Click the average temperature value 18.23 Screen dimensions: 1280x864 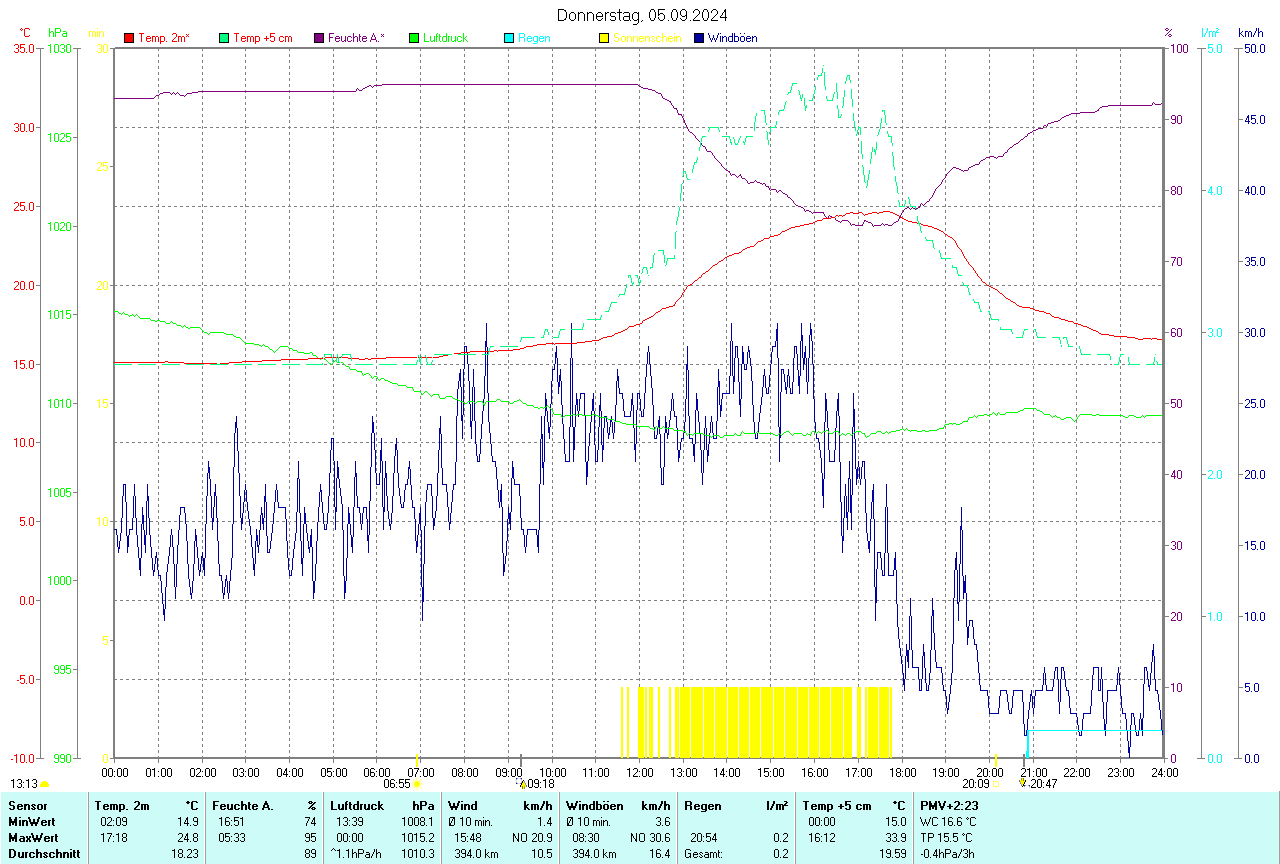pos(186,853)
